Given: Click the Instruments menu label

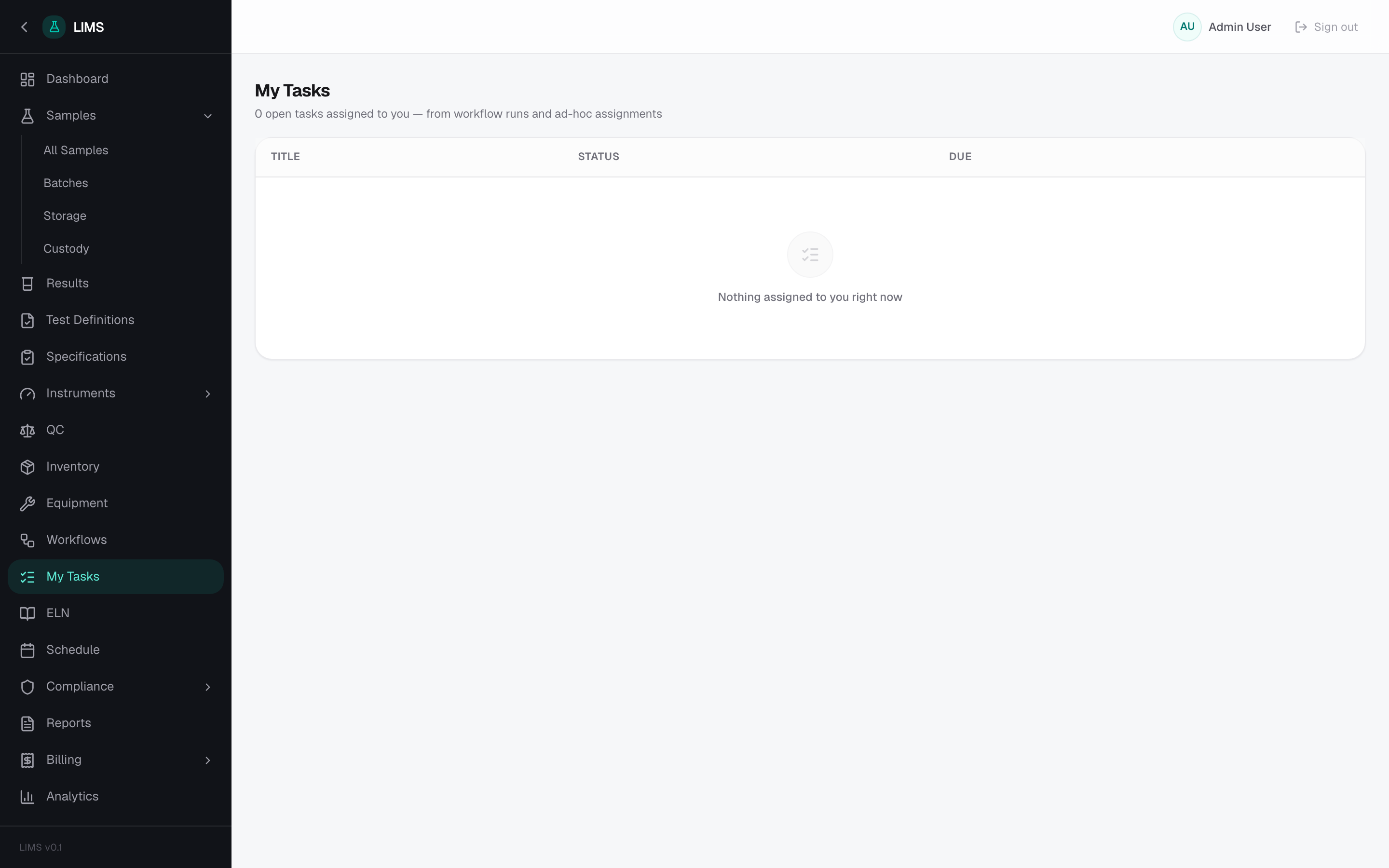Looking at the screenshot, I should coord(81,394).
